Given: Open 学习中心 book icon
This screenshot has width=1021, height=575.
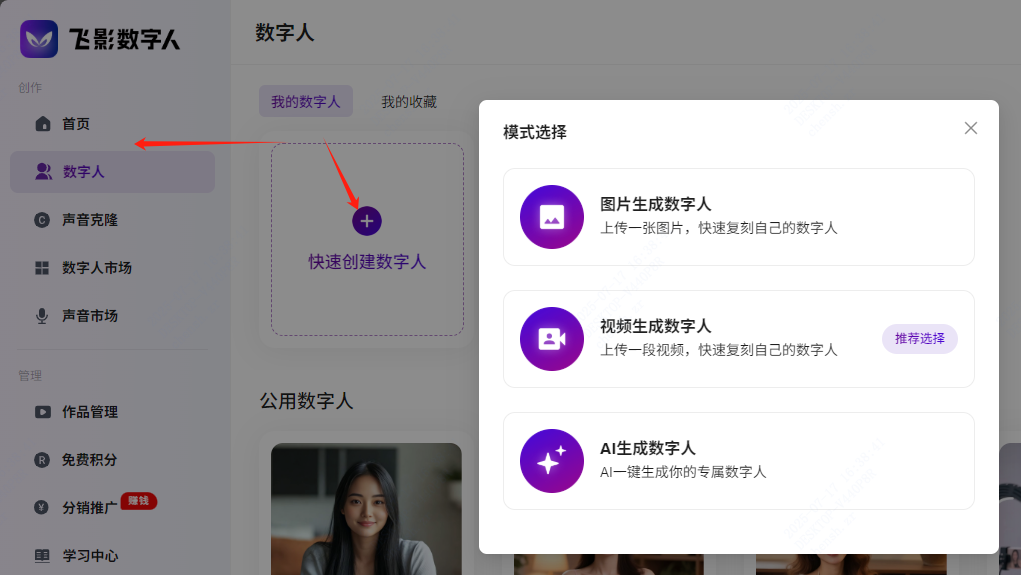Looking at the screenshot, I should pos(42,555).
